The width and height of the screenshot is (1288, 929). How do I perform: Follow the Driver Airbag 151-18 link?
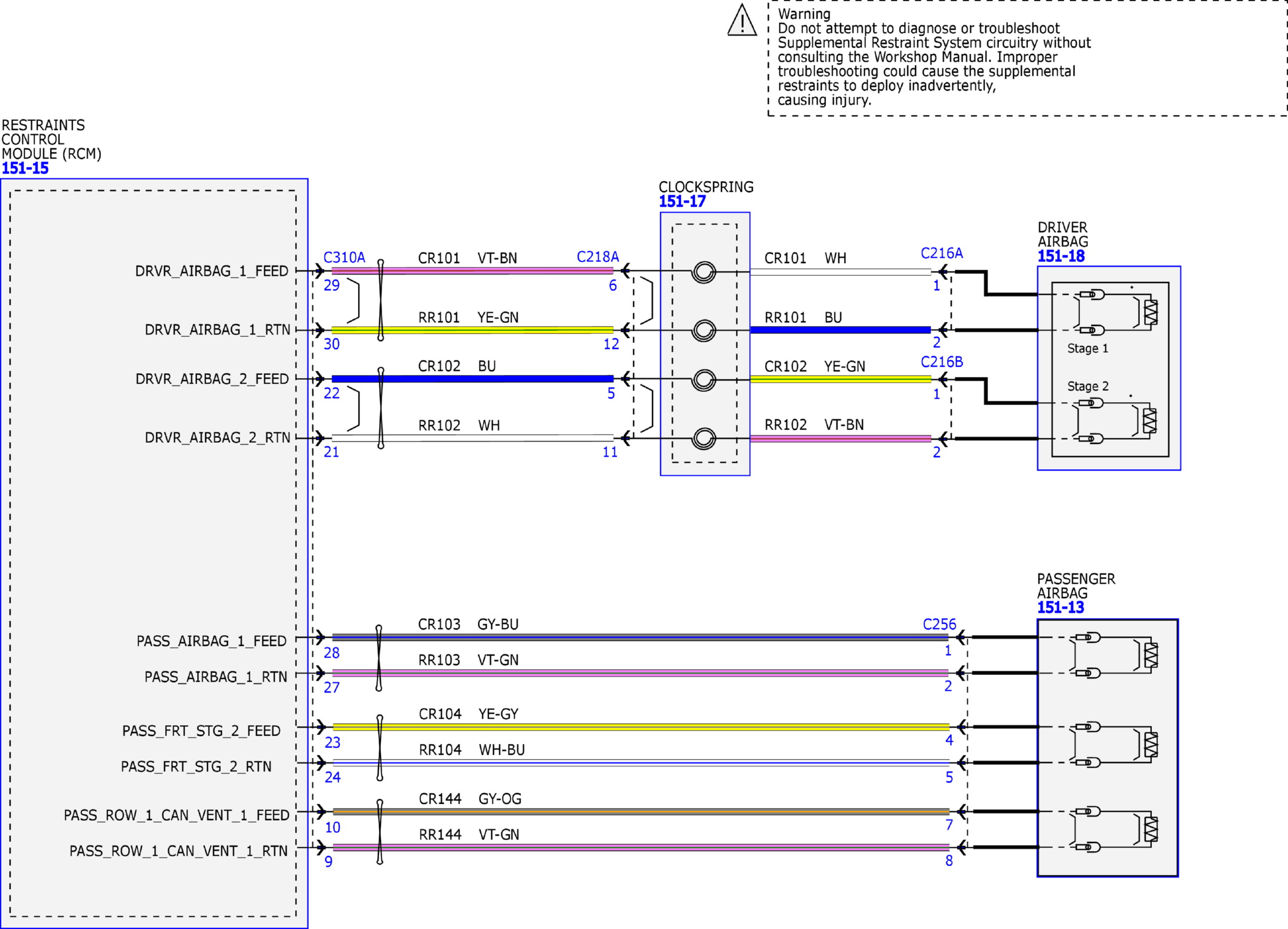(x=1061, y=256)
